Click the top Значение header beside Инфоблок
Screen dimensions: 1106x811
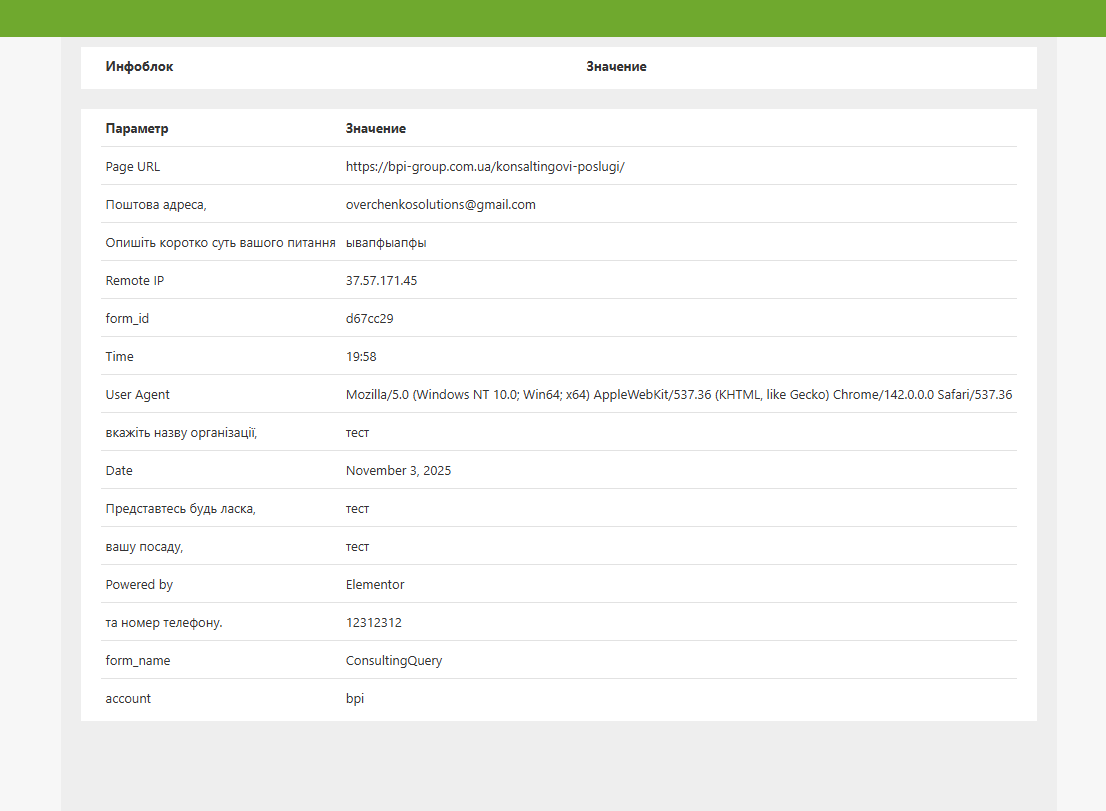click(616, 66)
